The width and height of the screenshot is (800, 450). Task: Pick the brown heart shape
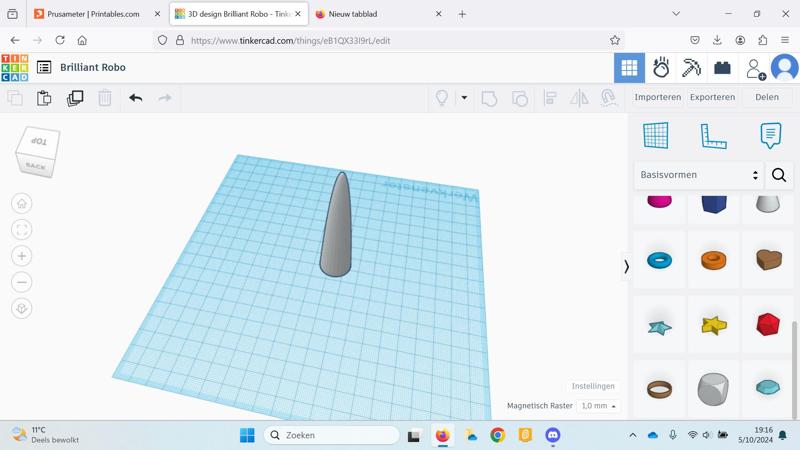pos(768,260)
